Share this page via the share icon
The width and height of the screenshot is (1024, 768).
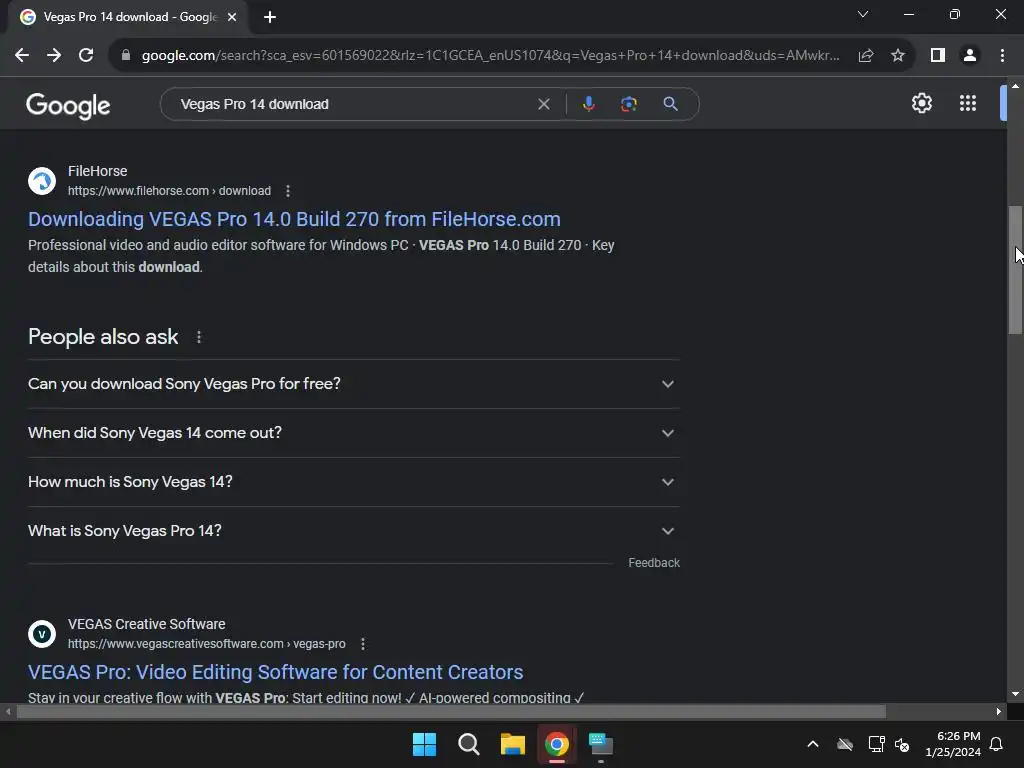(866, 56)
